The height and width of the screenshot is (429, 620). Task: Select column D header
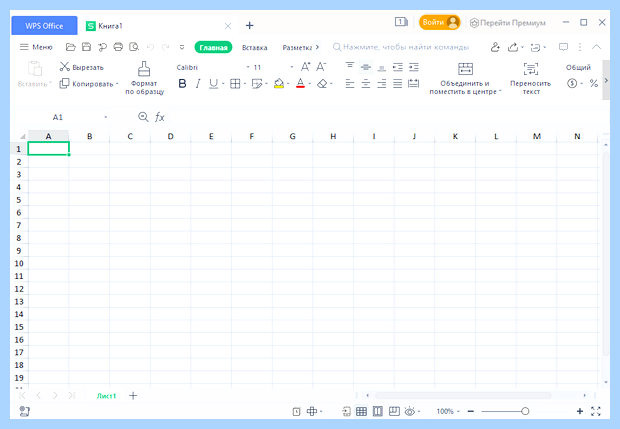click(170, 136)
